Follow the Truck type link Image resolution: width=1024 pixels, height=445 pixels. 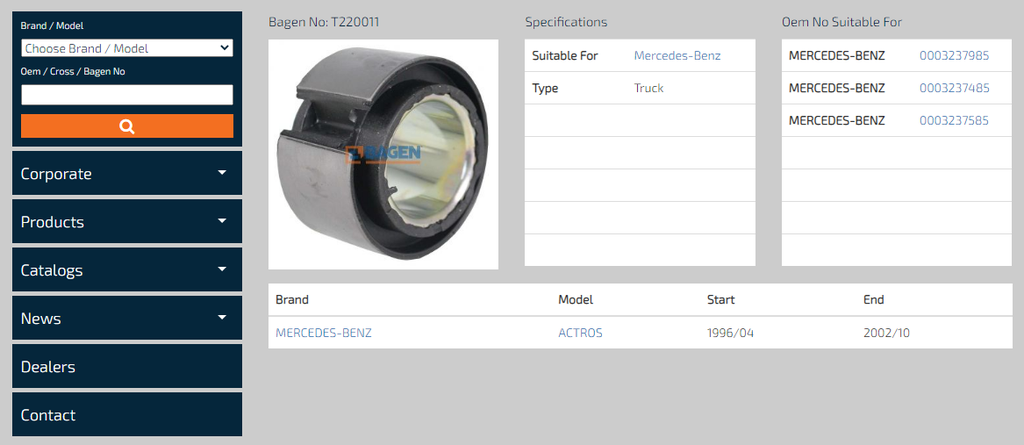point(648,88)
